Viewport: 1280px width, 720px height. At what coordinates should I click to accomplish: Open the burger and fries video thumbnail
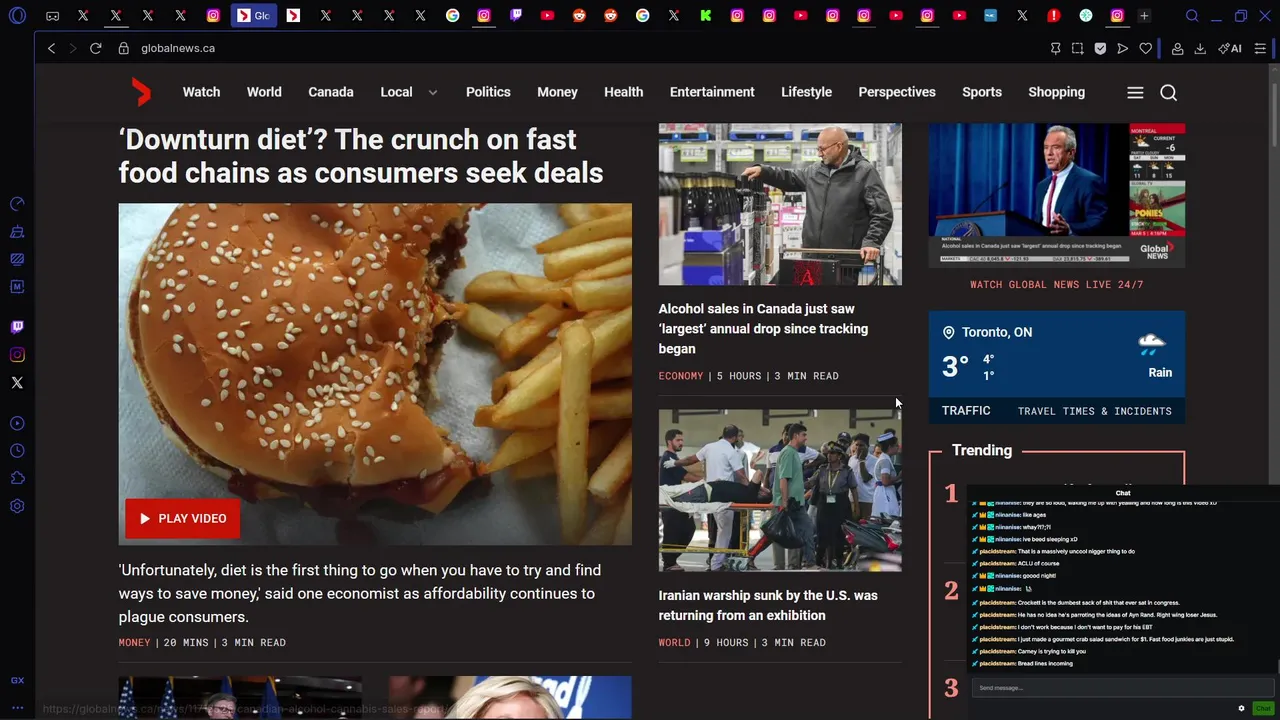[375, 374]
